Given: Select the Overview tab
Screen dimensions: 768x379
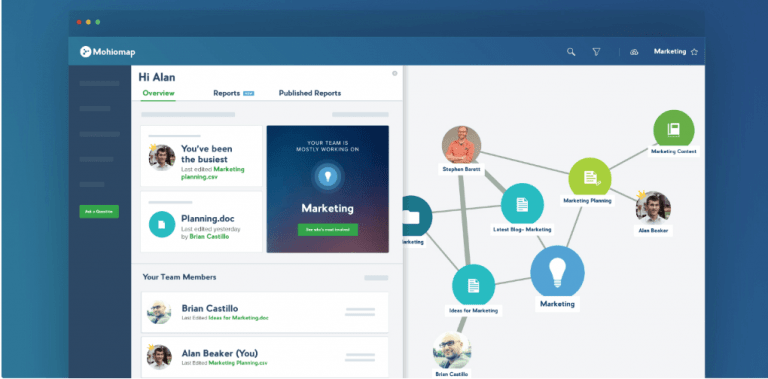Looking at the screenshot, I should (x=158, y=93).
